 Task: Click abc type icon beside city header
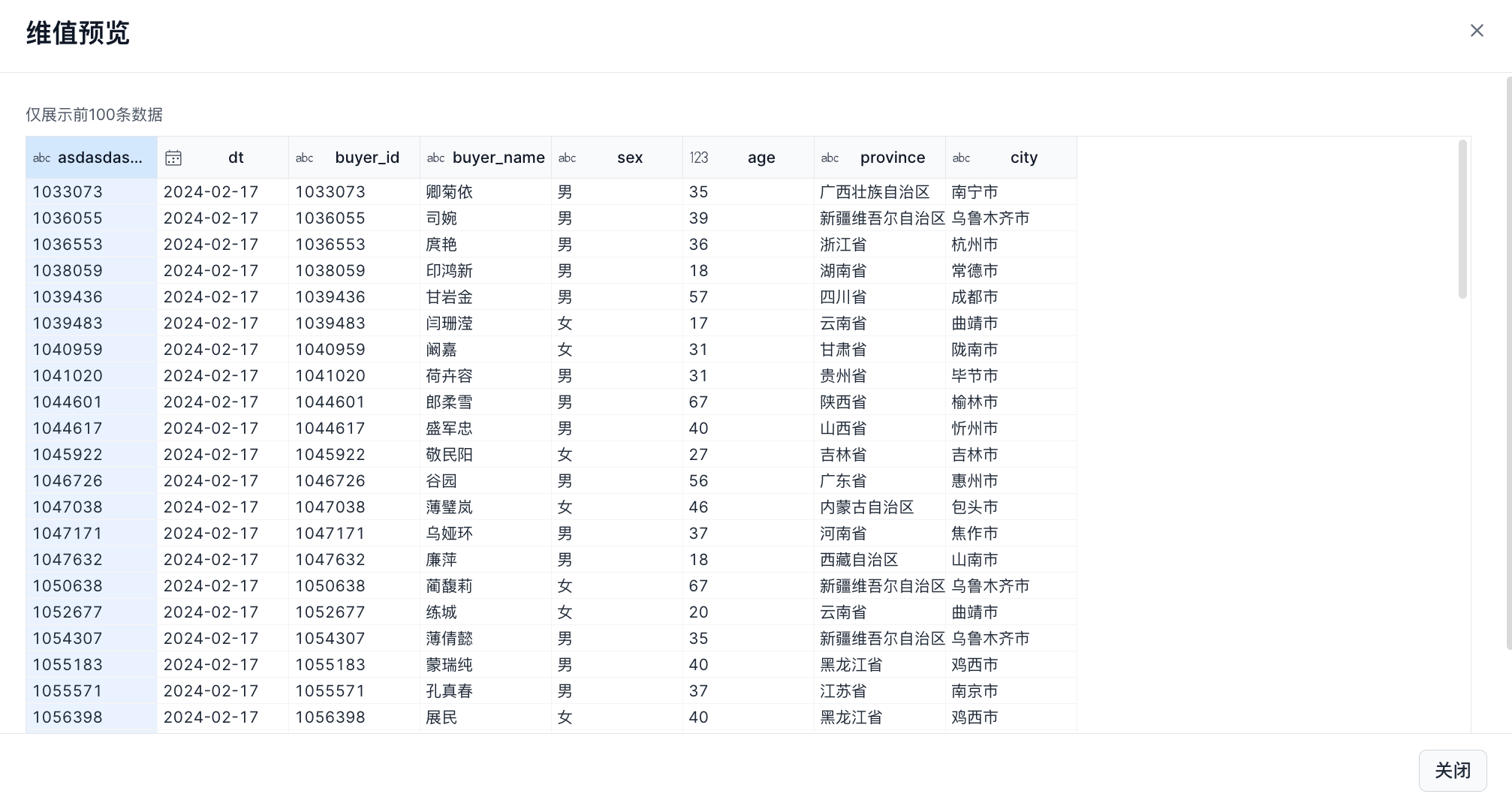click(x=961, y=158)
